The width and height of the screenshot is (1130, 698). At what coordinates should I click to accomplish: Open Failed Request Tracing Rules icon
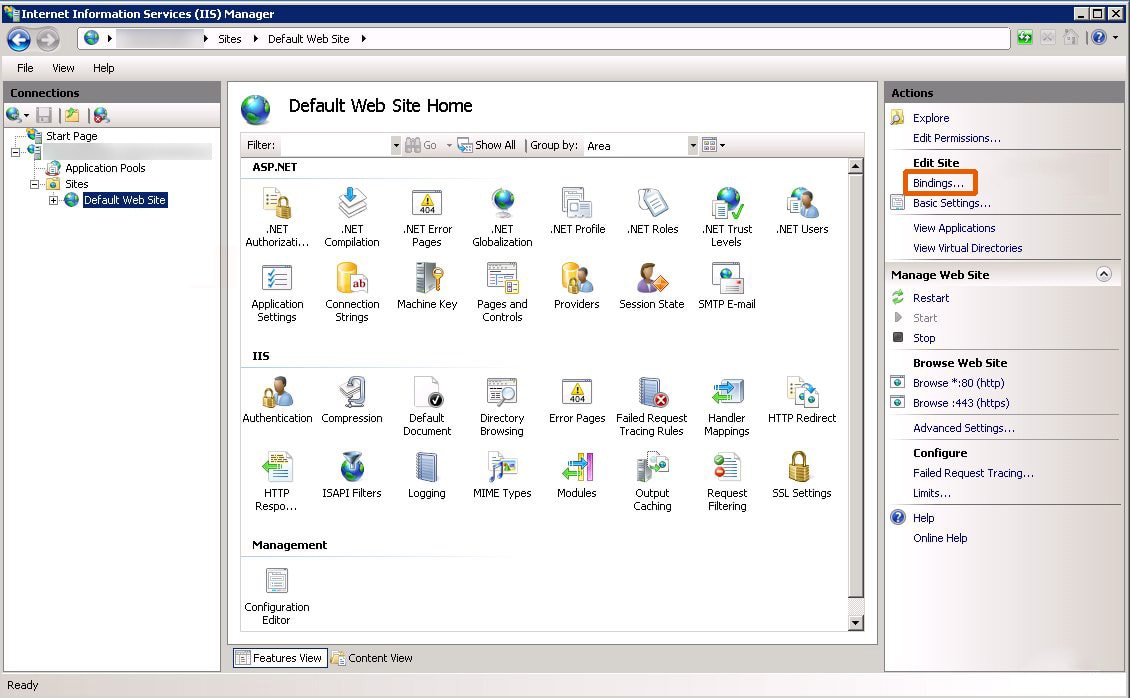[652, 393]
